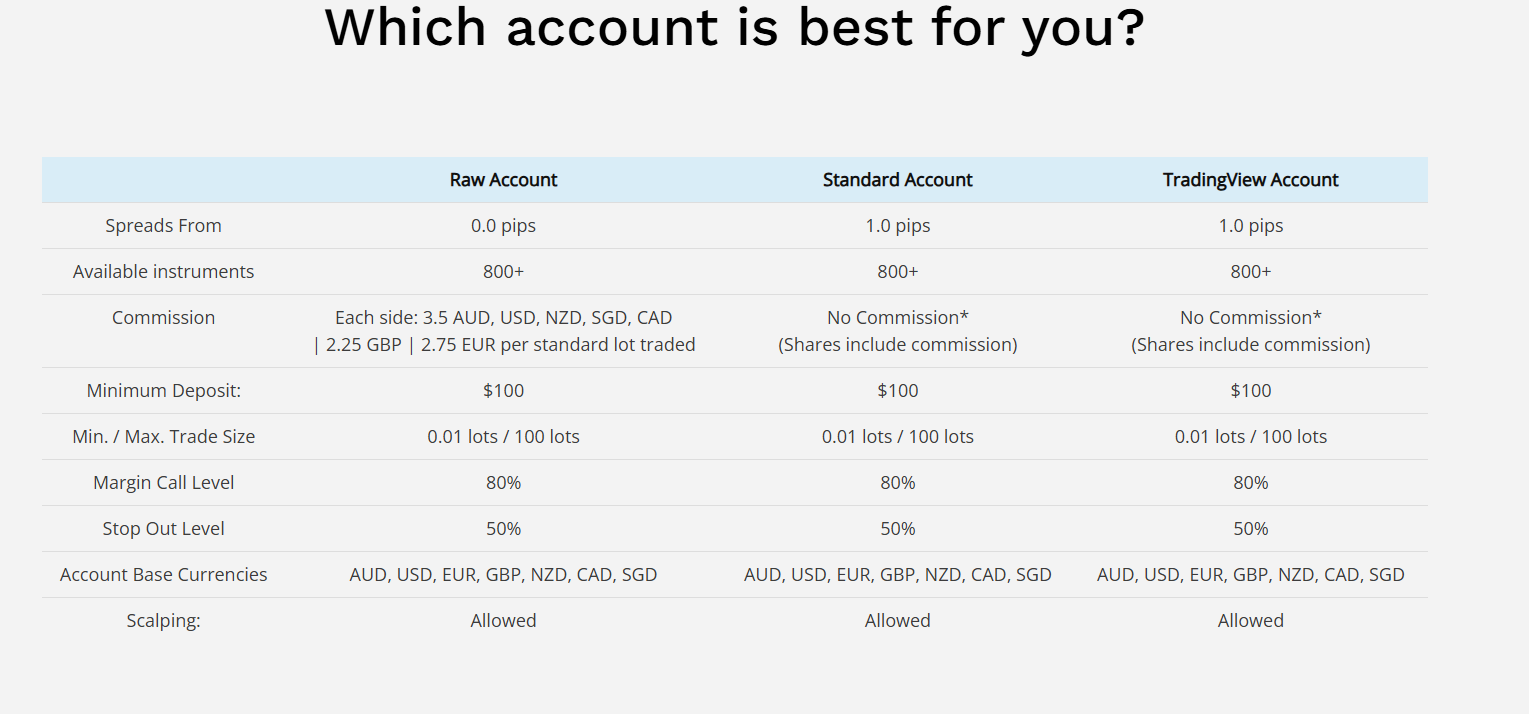Click 'Each side: 3.5 AUD, USD' commission text

(503, 318)
